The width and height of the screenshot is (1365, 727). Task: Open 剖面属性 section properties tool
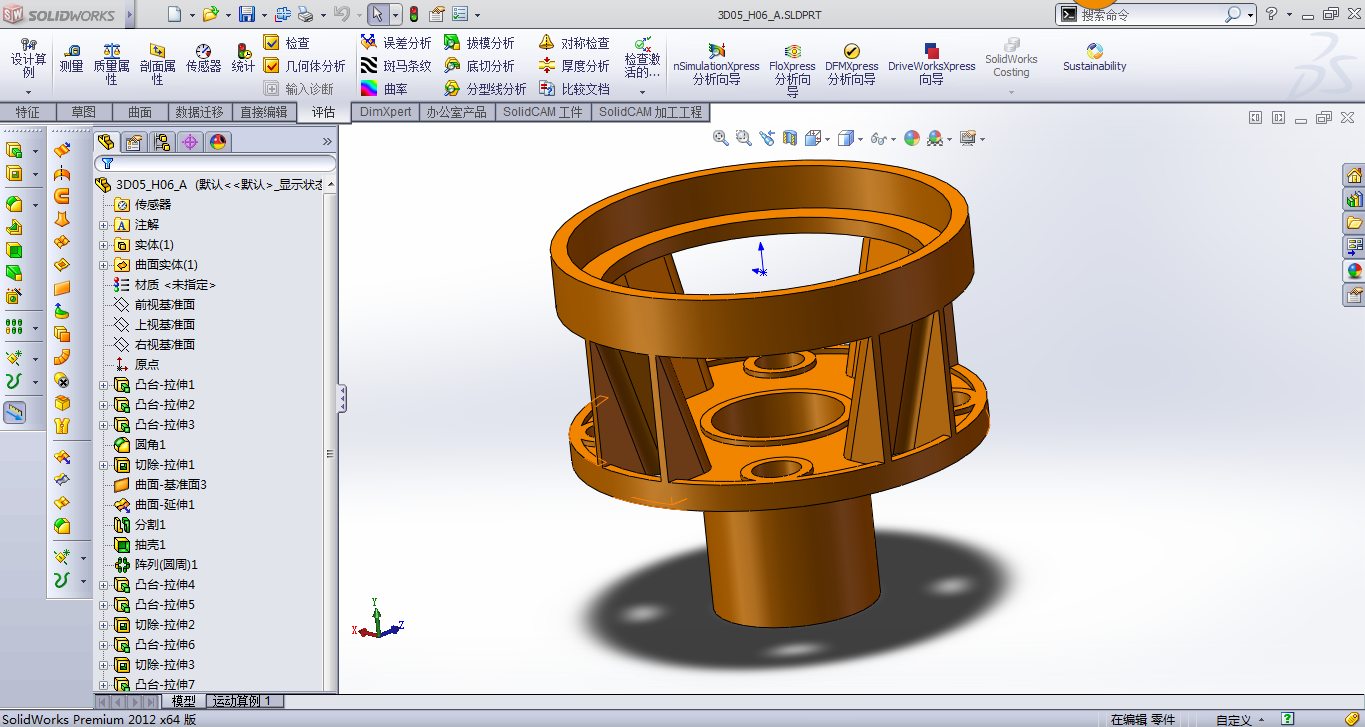[x=158, y=63]
